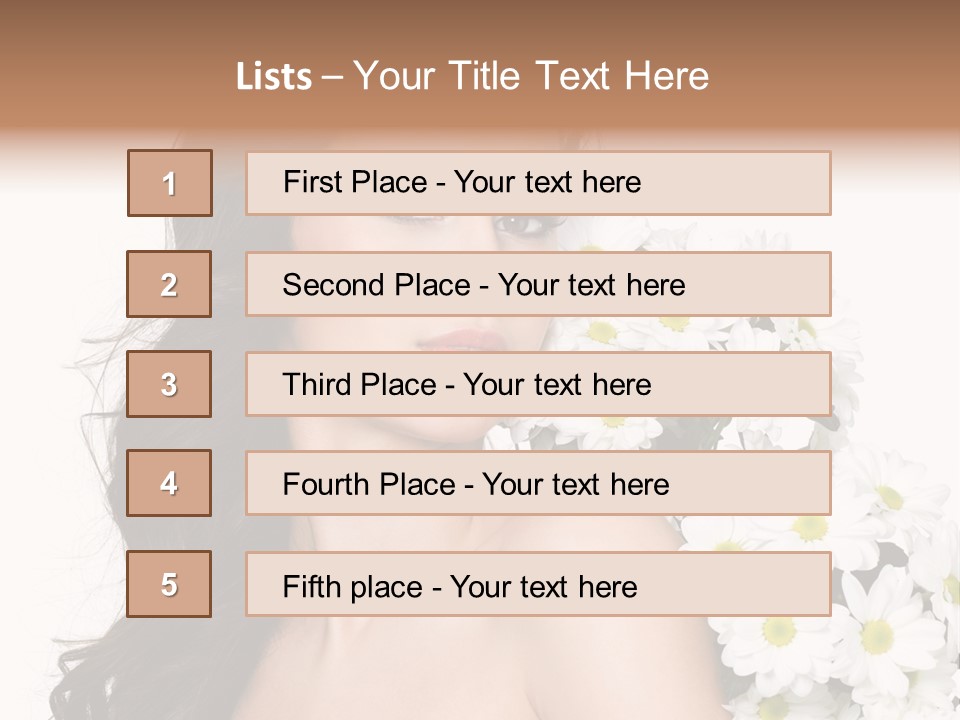Select the number 2 box

169,284
